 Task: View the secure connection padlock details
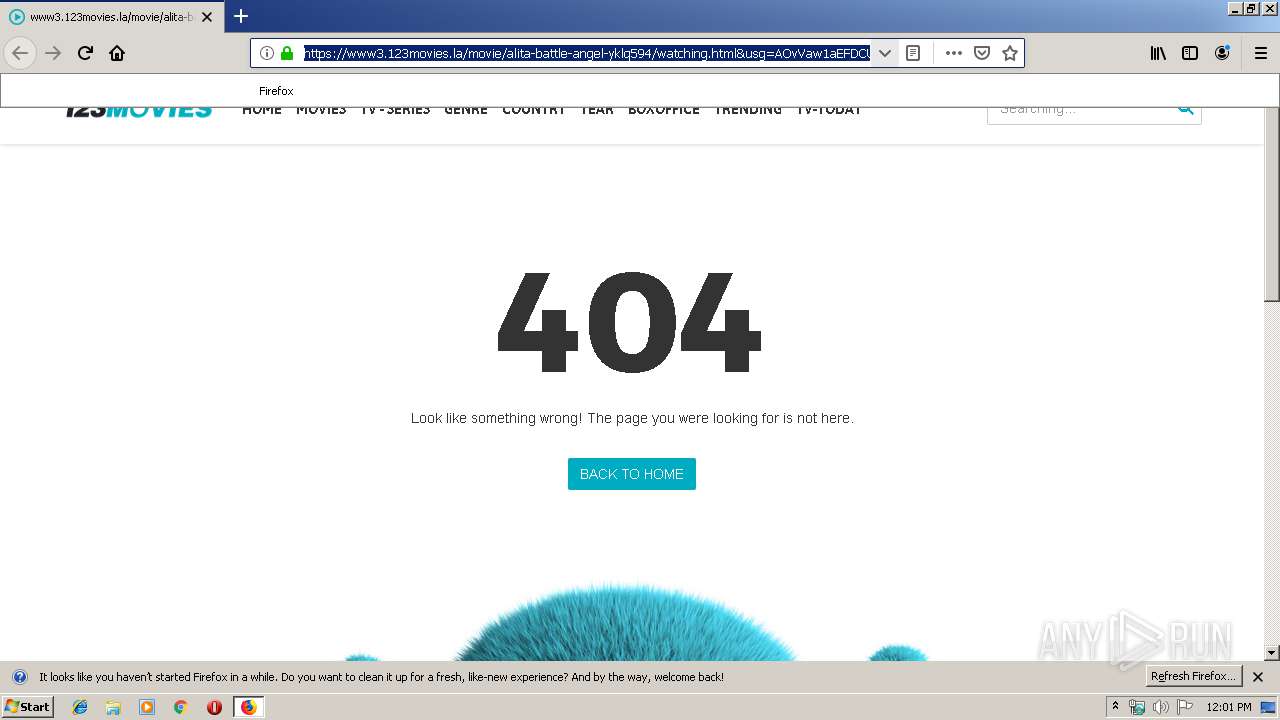287,53
